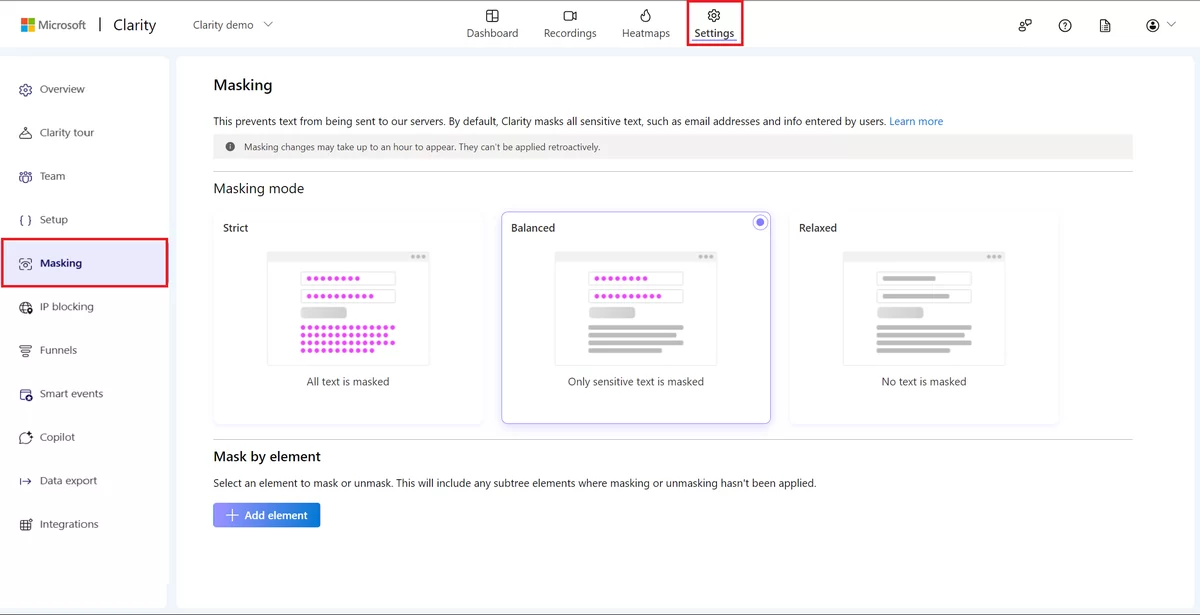This screenshot has width=1200, height=615.
Task: Open Setup in the sidebar
Action: pos(54,220)
